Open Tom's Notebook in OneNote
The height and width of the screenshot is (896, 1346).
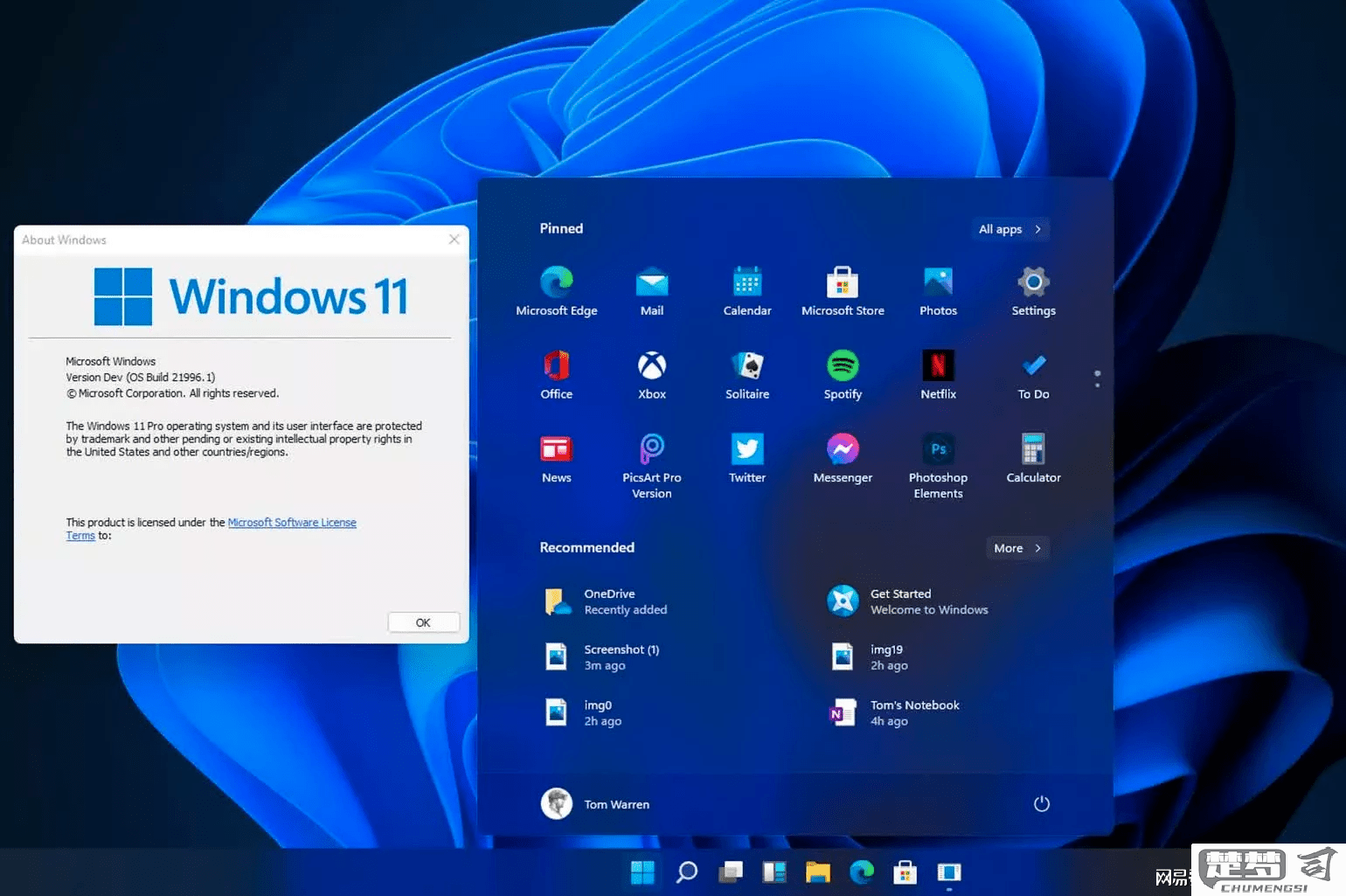tap(894, 713)
